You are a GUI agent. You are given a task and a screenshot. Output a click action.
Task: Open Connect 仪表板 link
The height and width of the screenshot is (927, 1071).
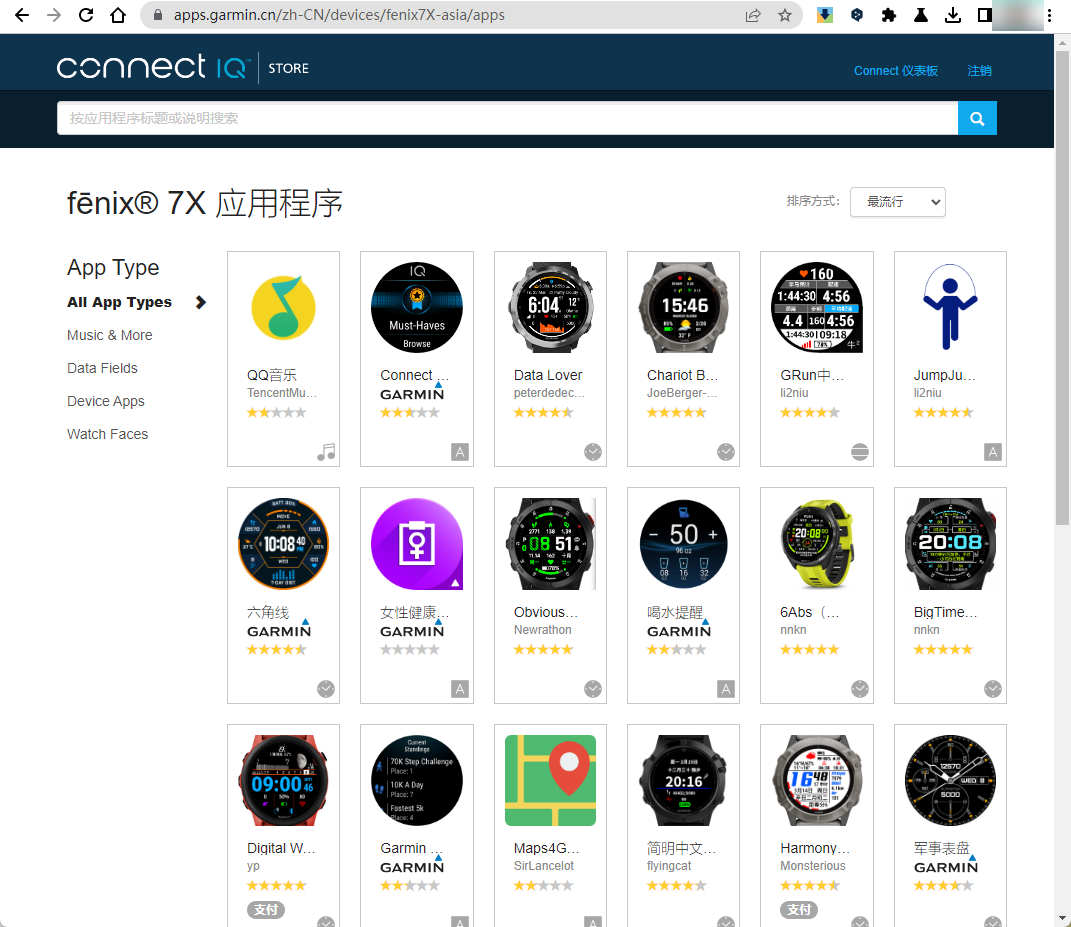point(895,71)
